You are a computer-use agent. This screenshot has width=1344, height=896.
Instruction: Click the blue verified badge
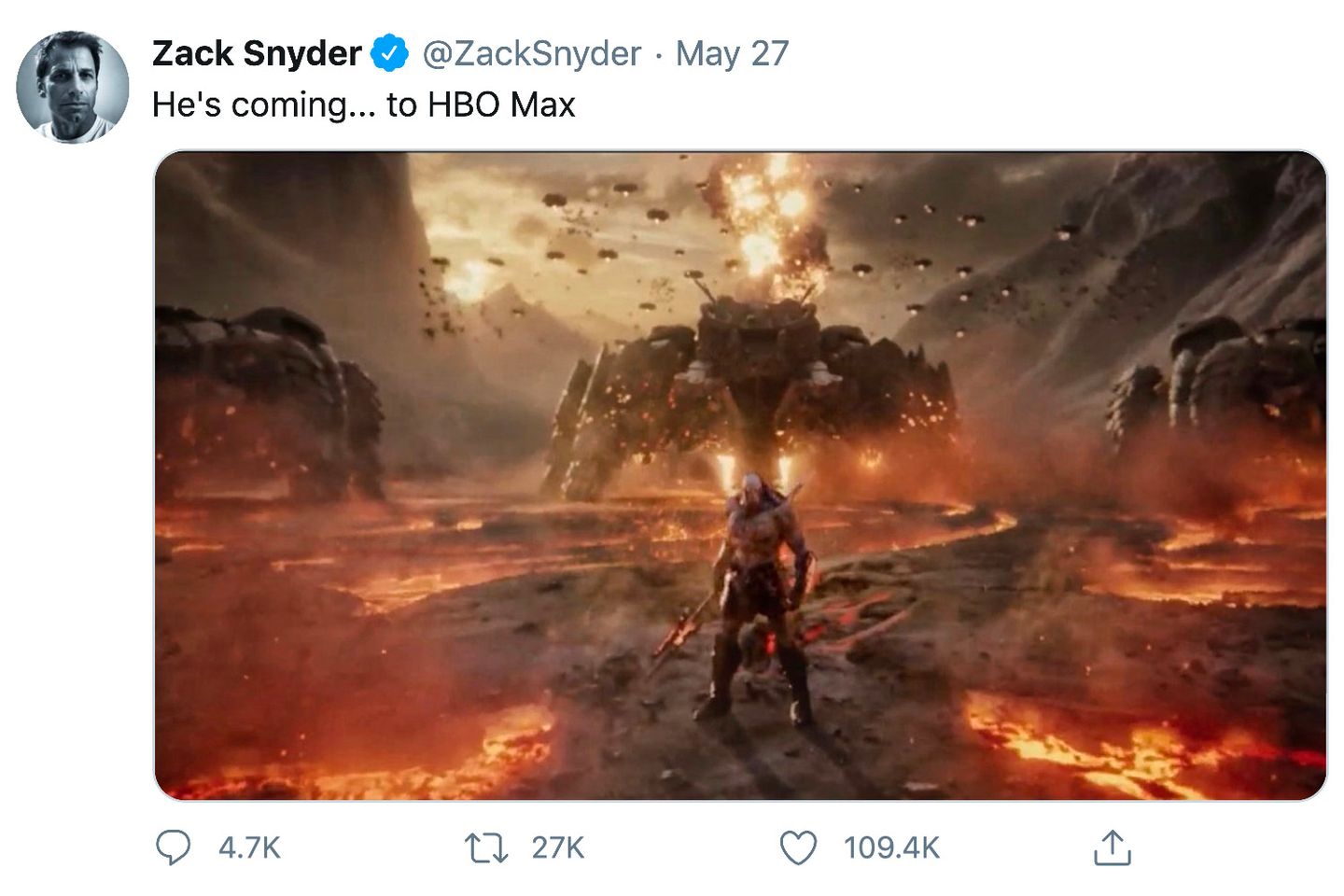pos(390,53)
